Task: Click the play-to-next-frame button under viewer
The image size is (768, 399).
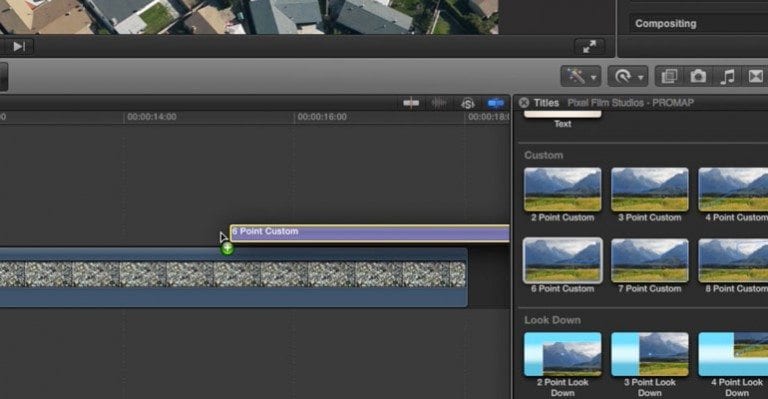Action: 18,47
